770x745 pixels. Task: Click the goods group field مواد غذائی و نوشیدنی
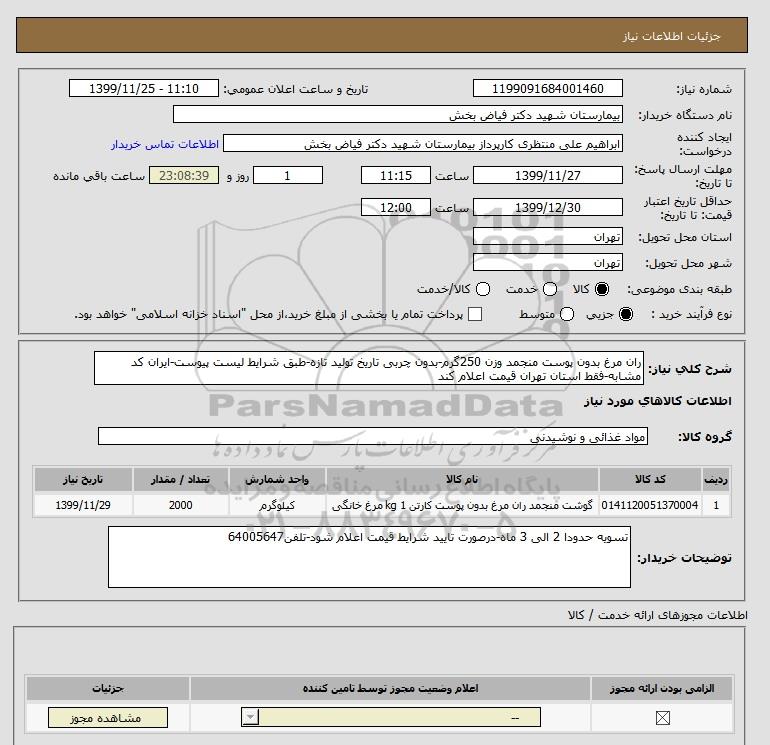point(373,437)
